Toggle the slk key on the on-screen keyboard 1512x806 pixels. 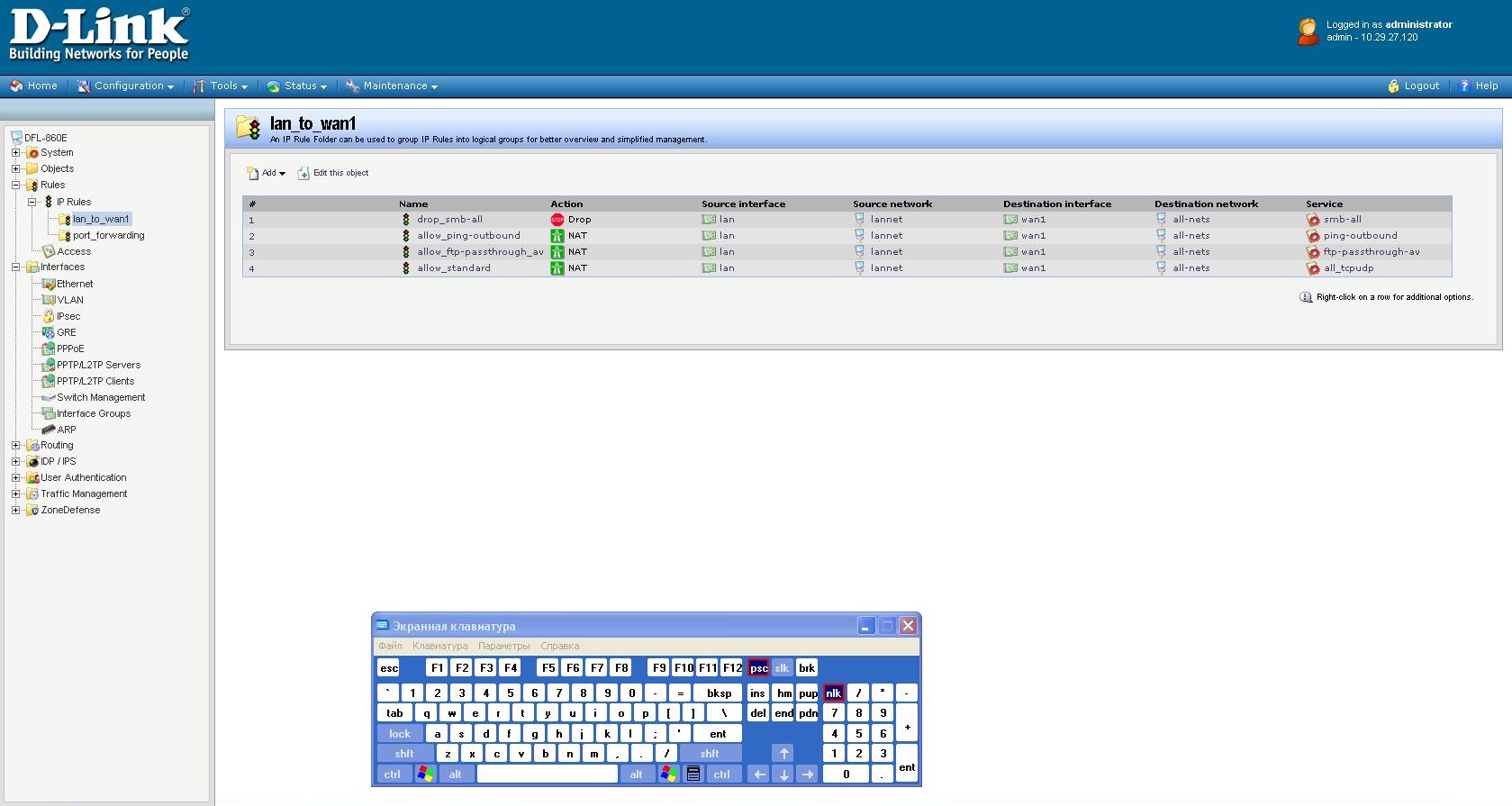782,668
